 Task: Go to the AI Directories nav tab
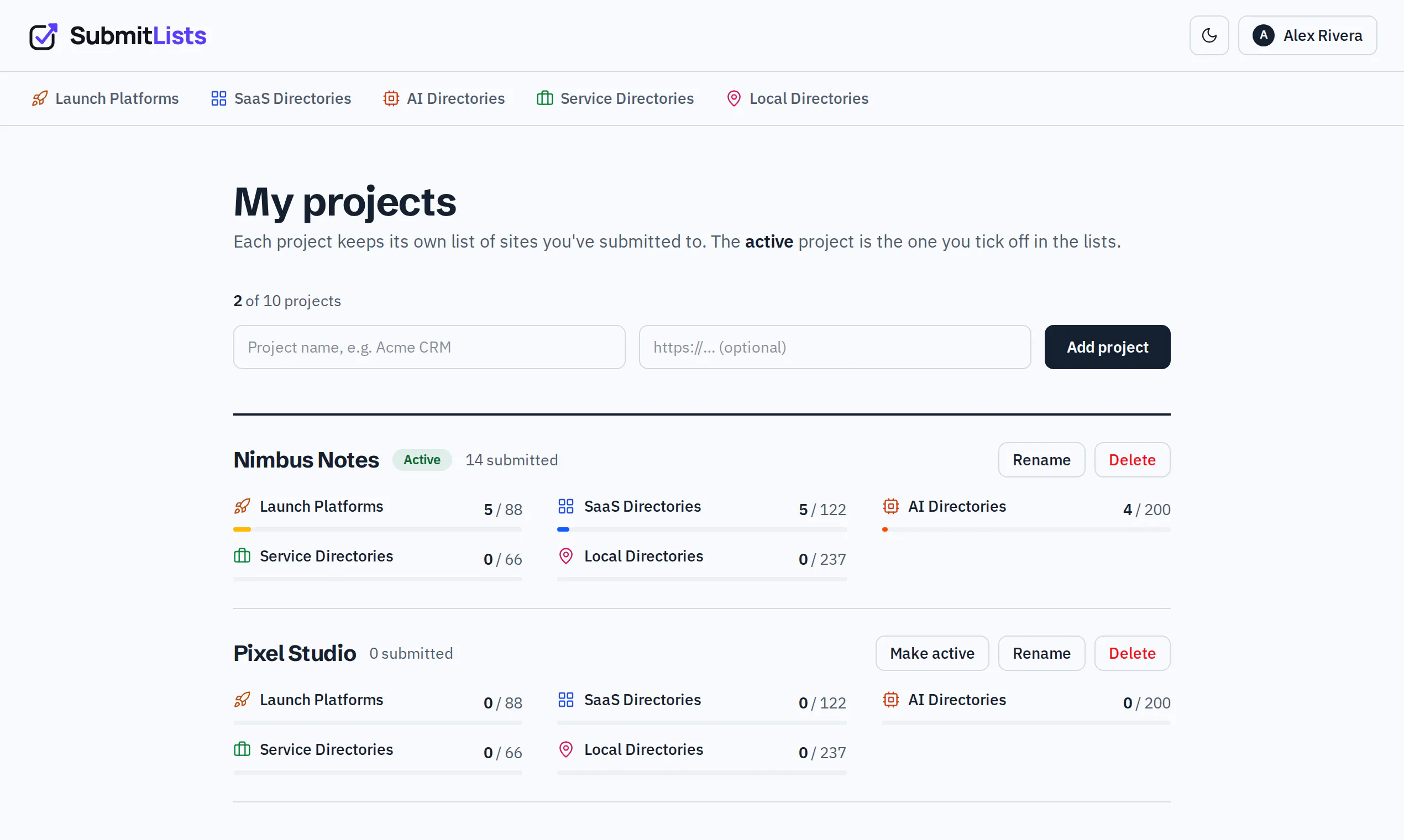click(x=444, y=98)
